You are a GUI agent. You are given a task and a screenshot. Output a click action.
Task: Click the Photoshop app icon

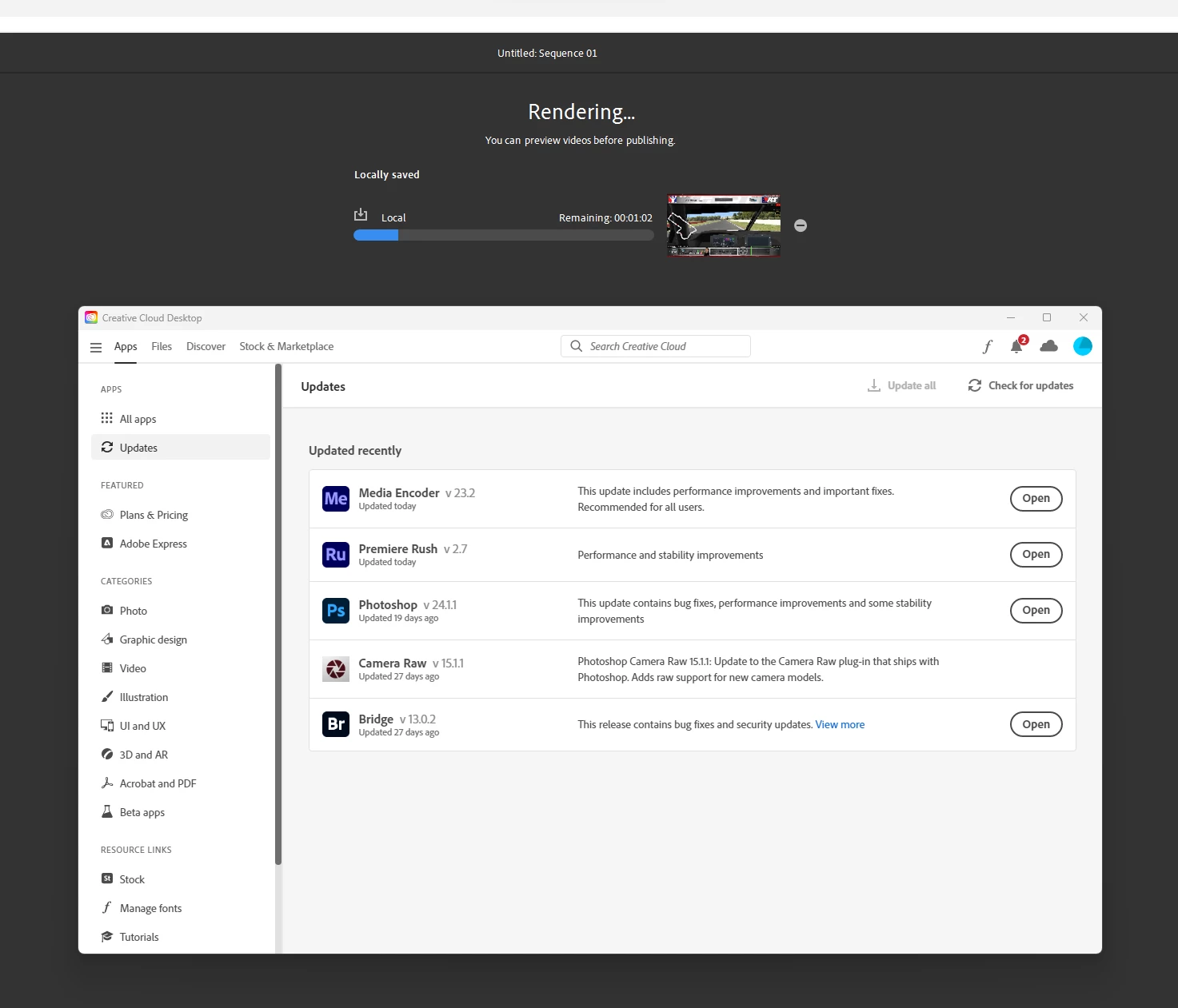336,611
